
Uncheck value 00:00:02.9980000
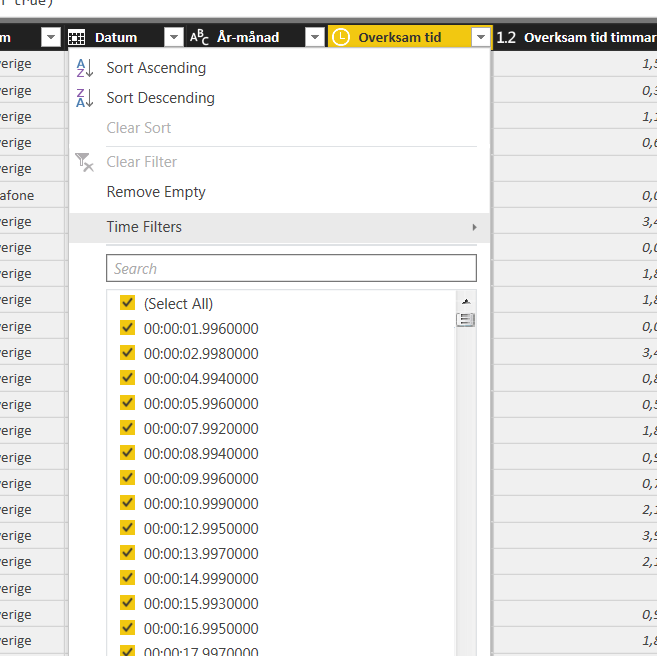coord(127,353)
